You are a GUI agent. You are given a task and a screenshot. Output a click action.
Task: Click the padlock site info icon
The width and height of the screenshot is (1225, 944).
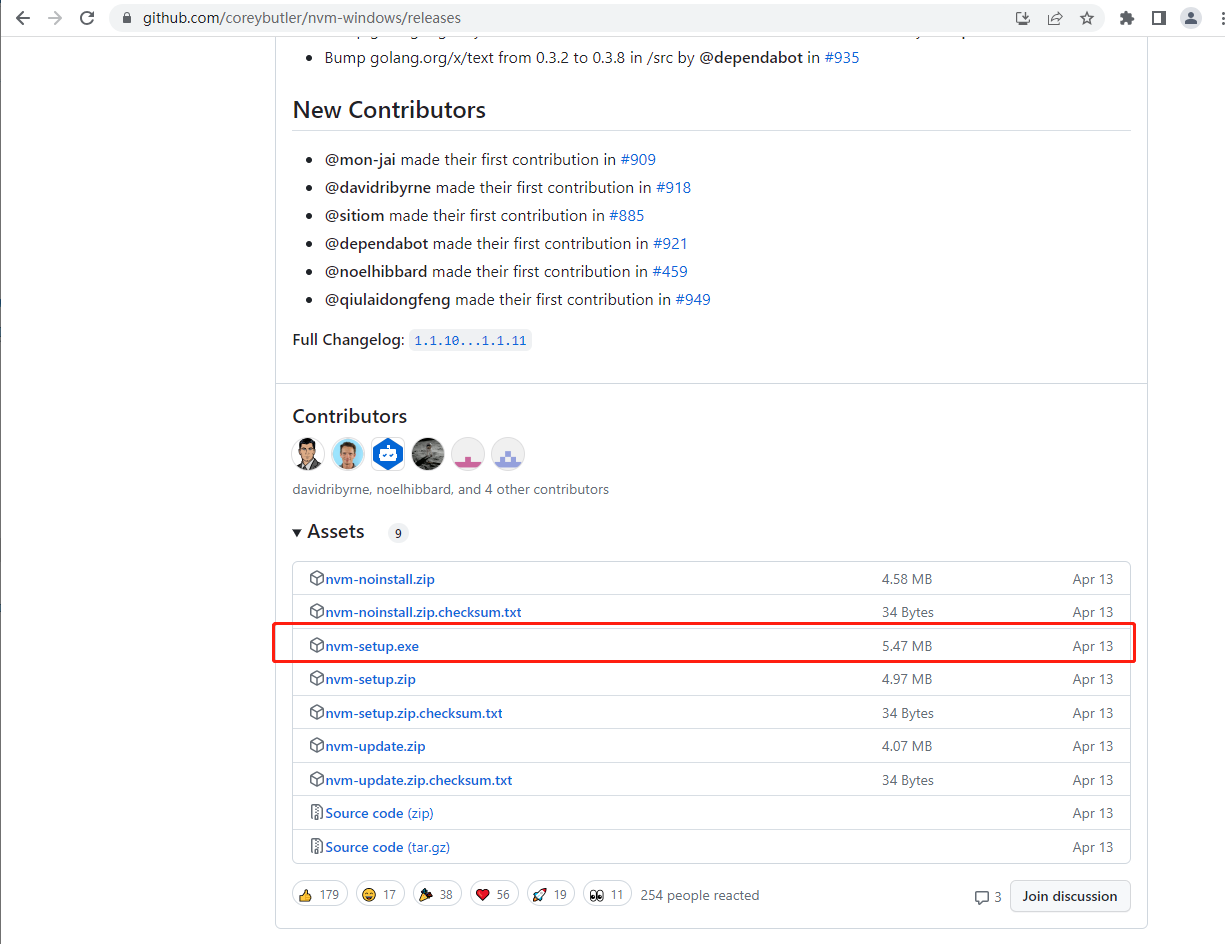126,18
